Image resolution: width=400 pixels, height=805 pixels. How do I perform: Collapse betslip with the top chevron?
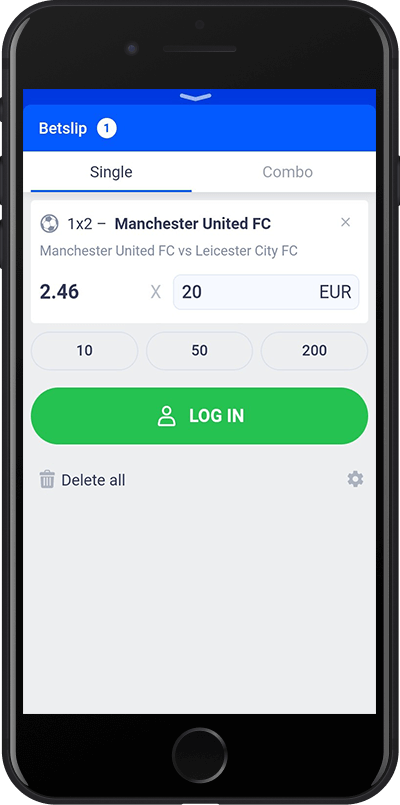click(x=196, y=97)
